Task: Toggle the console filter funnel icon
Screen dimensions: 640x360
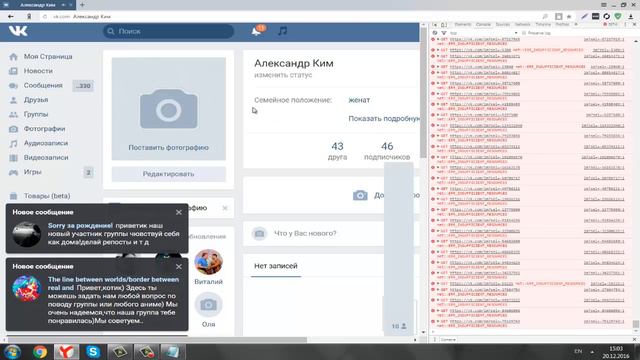Action: point(444,33)
